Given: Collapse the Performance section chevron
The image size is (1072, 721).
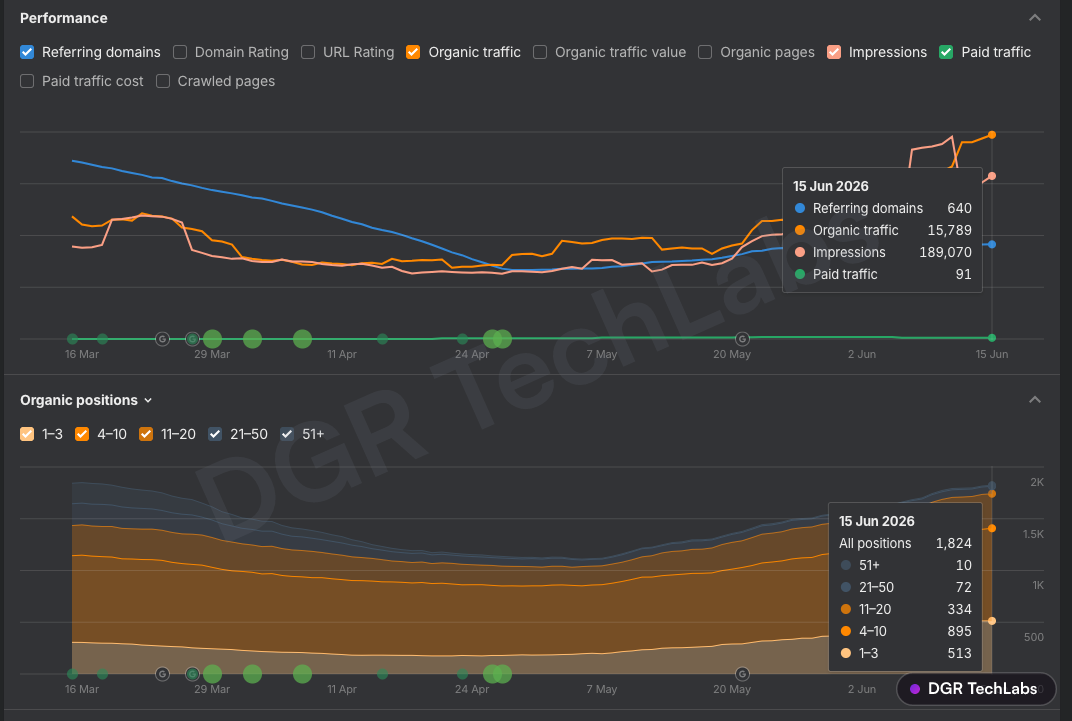Looking at the screenshot, I should (1035, 18).
